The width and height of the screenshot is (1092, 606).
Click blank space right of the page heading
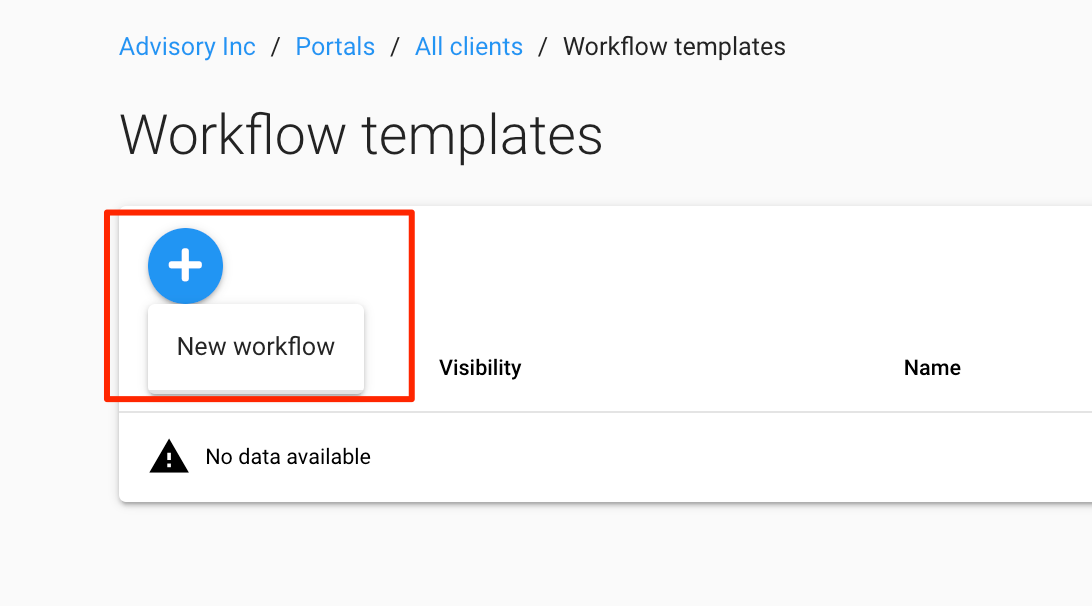(x=850, y=134)
